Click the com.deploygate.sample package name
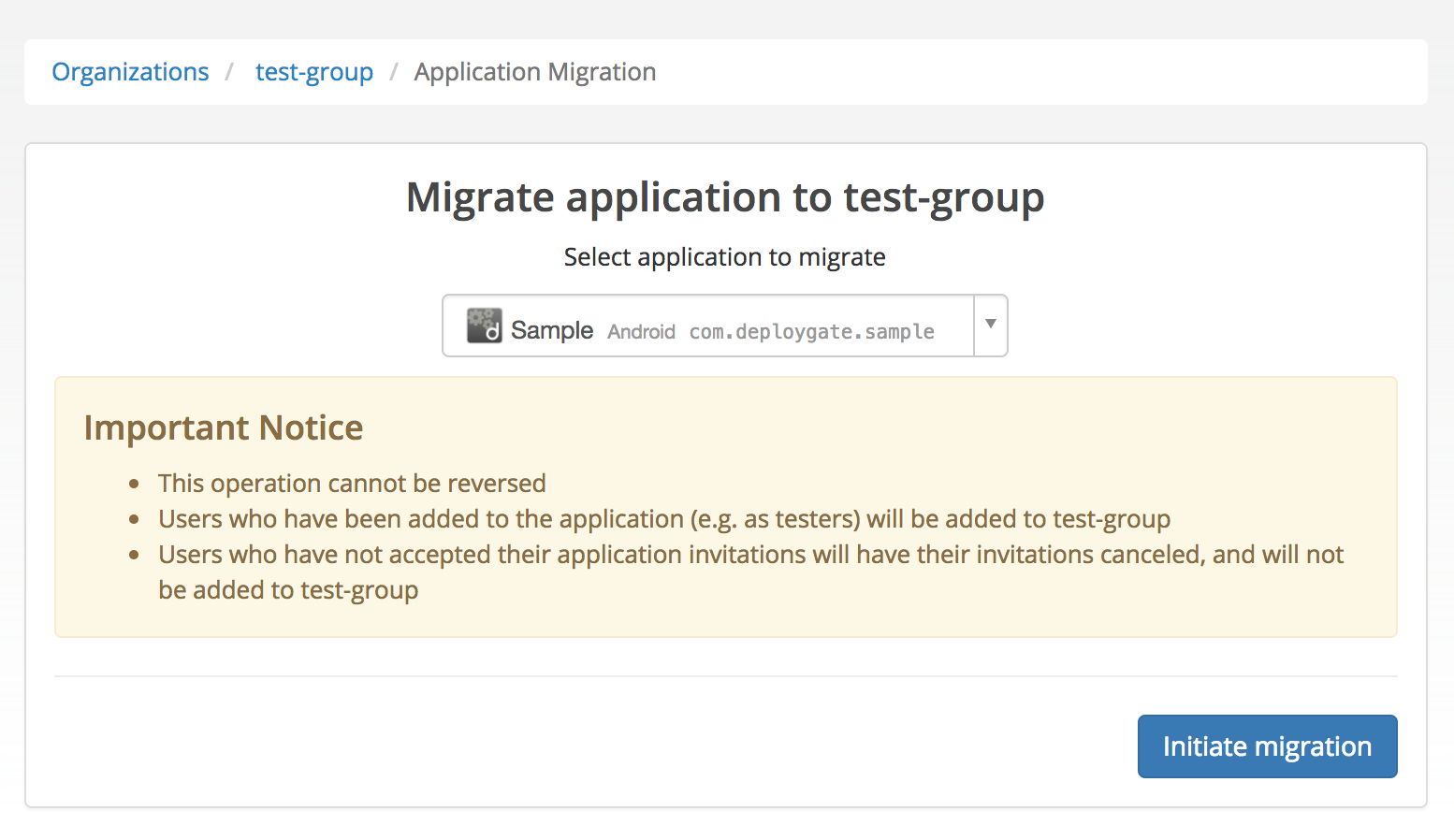Viewport: 1454px width, 840px height. 810,330
